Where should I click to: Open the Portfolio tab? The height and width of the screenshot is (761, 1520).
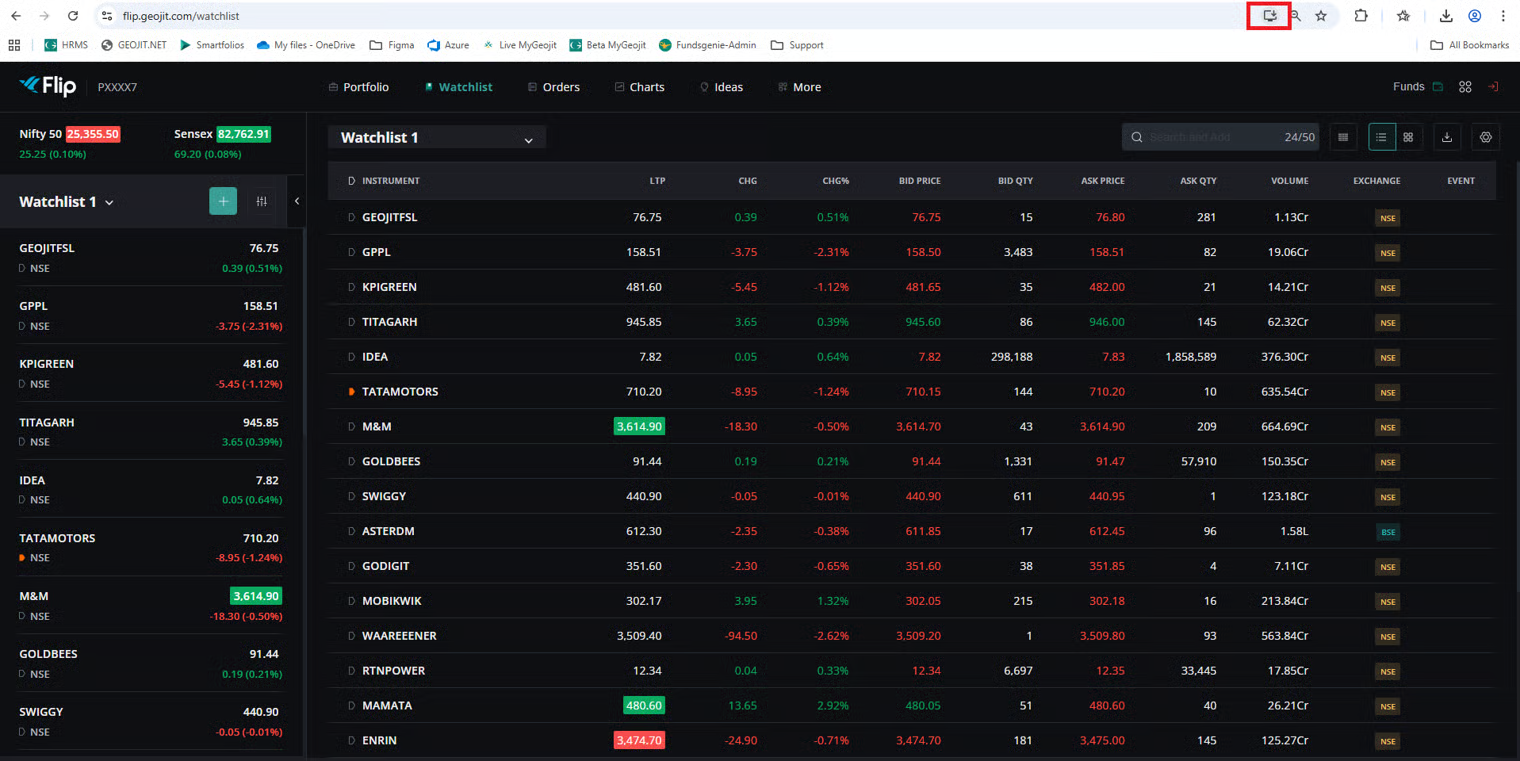click(359, 87)
